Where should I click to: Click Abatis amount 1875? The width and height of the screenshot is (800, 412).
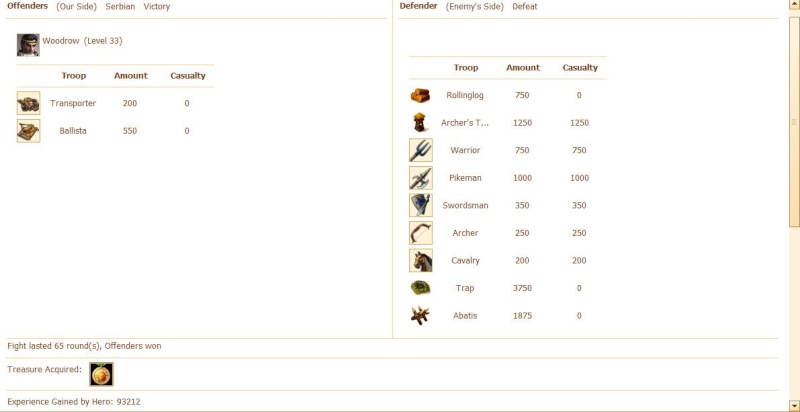point(522,316)
